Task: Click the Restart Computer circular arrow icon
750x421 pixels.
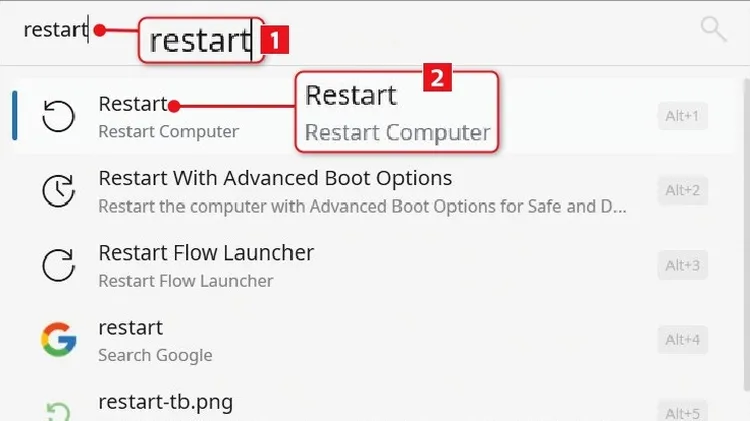Action: tap(58, 116)
